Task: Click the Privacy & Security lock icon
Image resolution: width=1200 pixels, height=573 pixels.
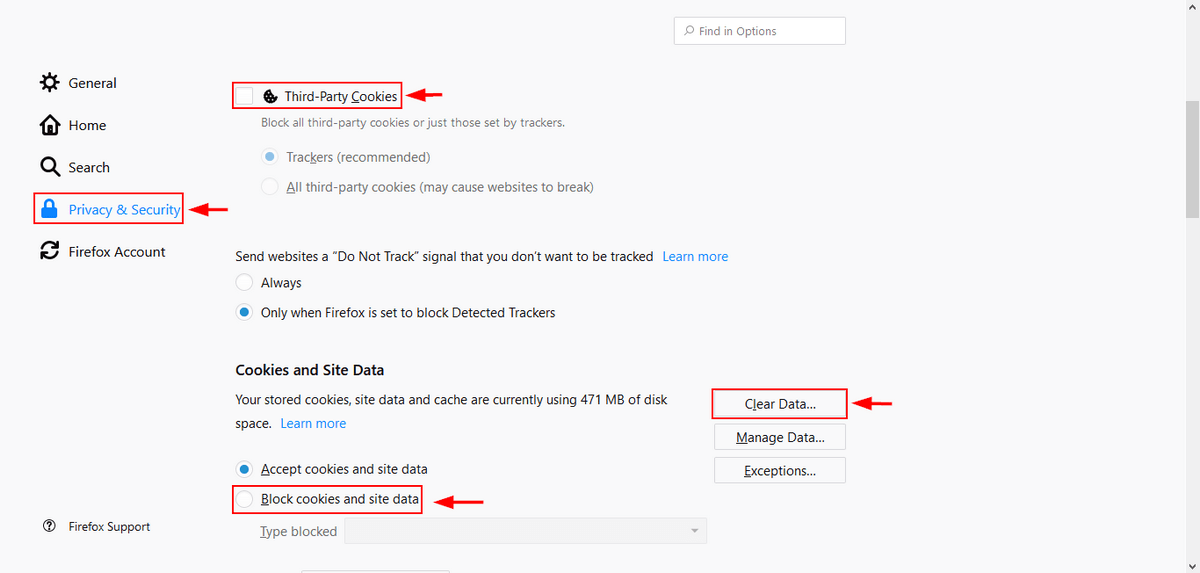Action: coord(49,209)
